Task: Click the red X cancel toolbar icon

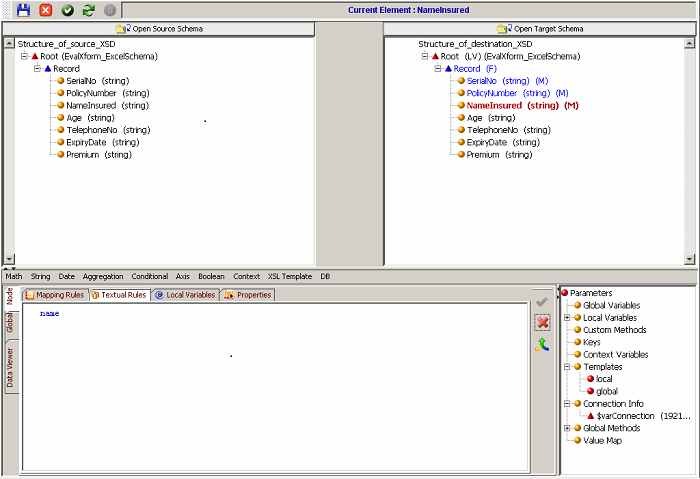Action: 46,10
